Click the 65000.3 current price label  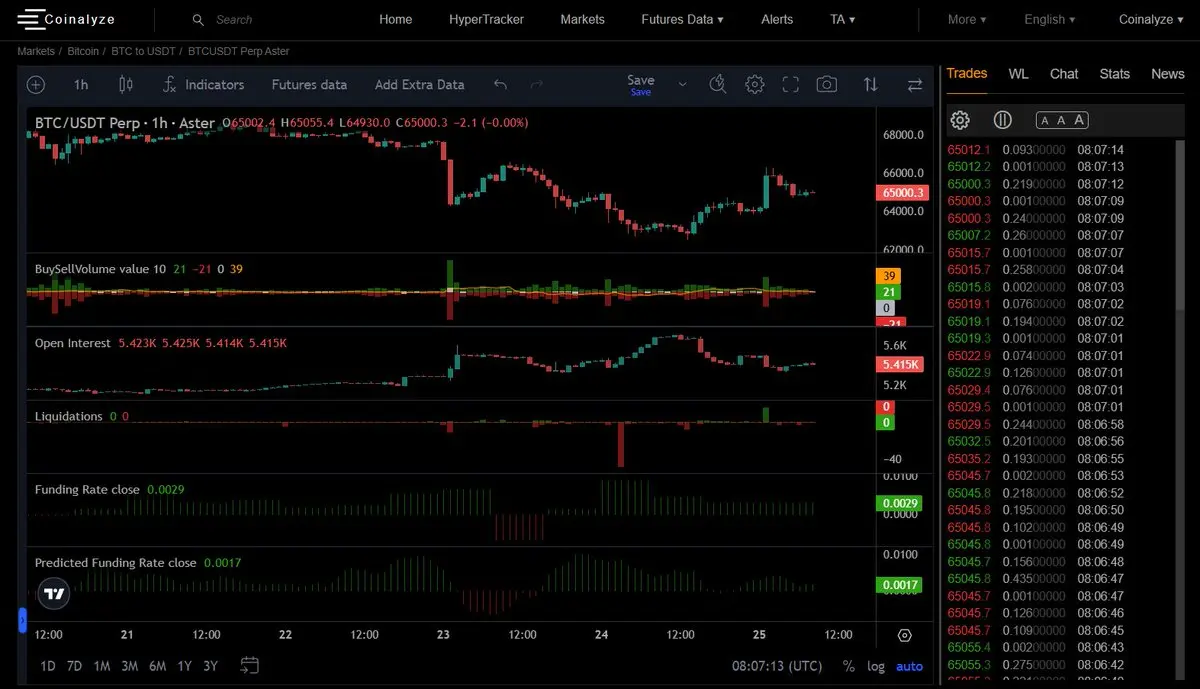point(902,192)
